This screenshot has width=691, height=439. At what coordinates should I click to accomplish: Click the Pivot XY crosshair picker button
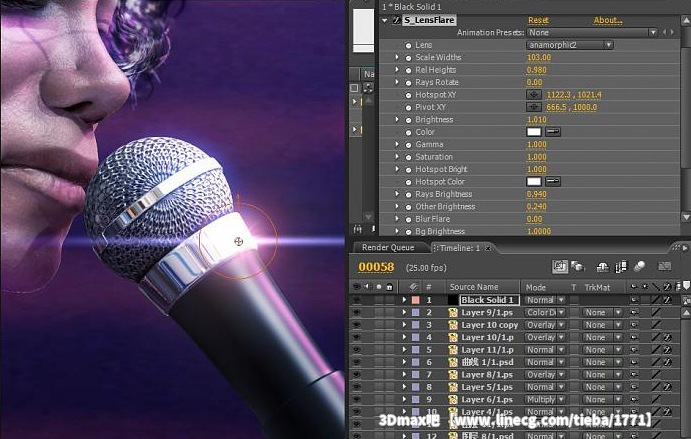pyautogui.click(x=534, y=107)
